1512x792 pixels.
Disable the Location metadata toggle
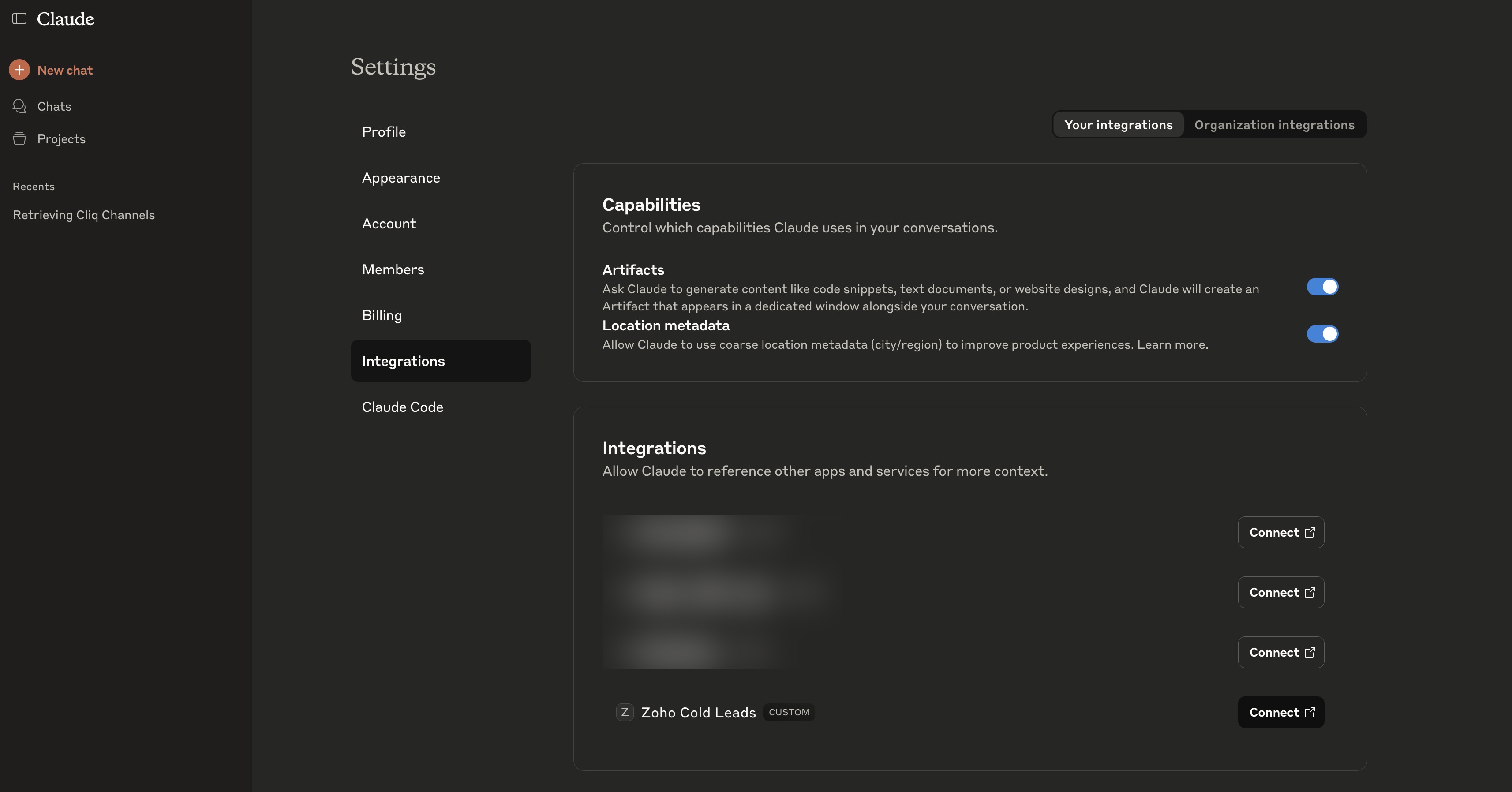pyautogui.click(x=1322, y=334)
